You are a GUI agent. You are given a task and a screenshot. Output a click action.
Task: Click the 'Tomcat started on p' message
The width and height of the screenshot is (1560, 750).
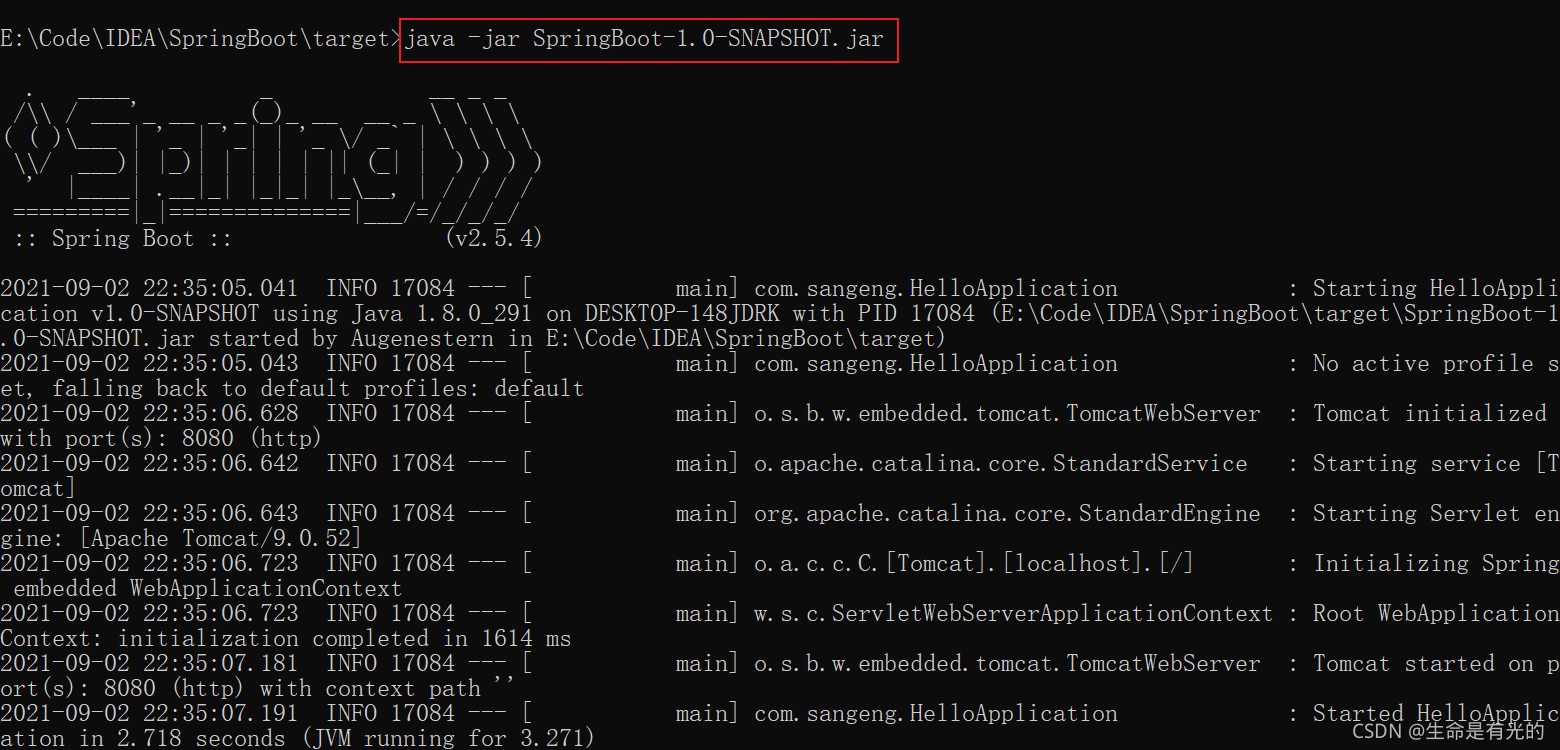1435,664
